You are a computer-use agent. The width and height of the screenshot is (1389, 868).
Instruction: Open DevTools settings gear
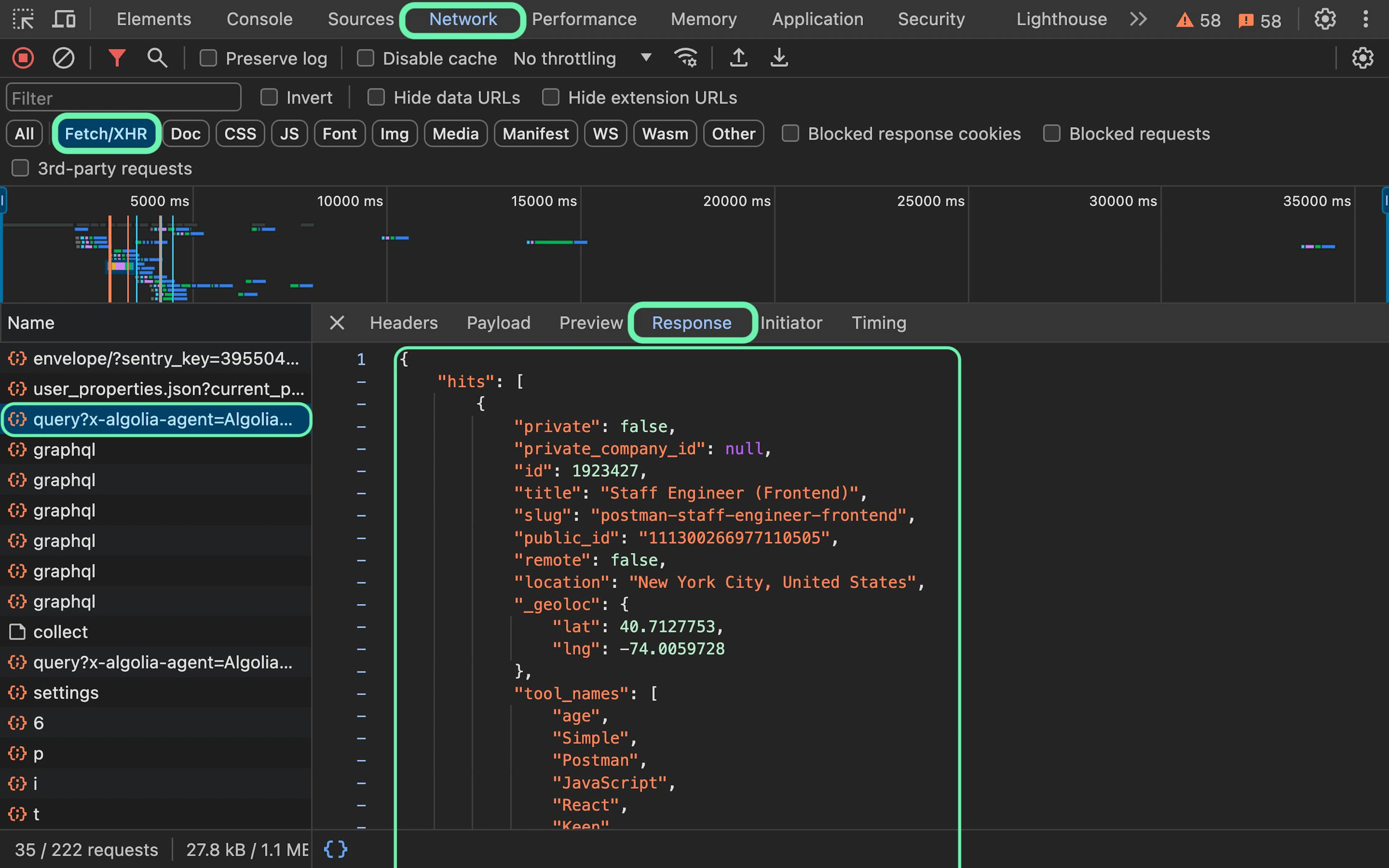1325,20
